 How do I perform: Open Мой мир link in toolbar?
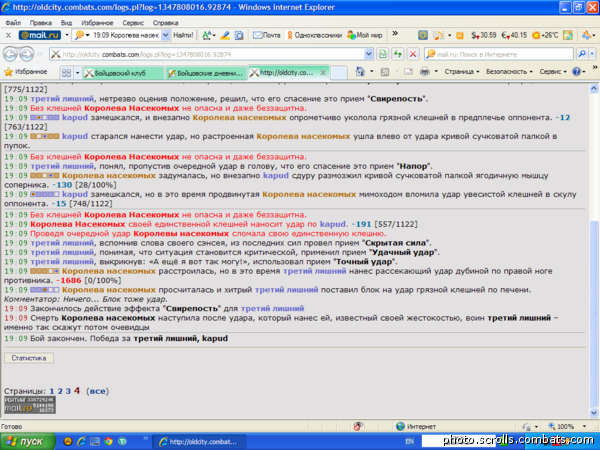(x=365, y=35)
